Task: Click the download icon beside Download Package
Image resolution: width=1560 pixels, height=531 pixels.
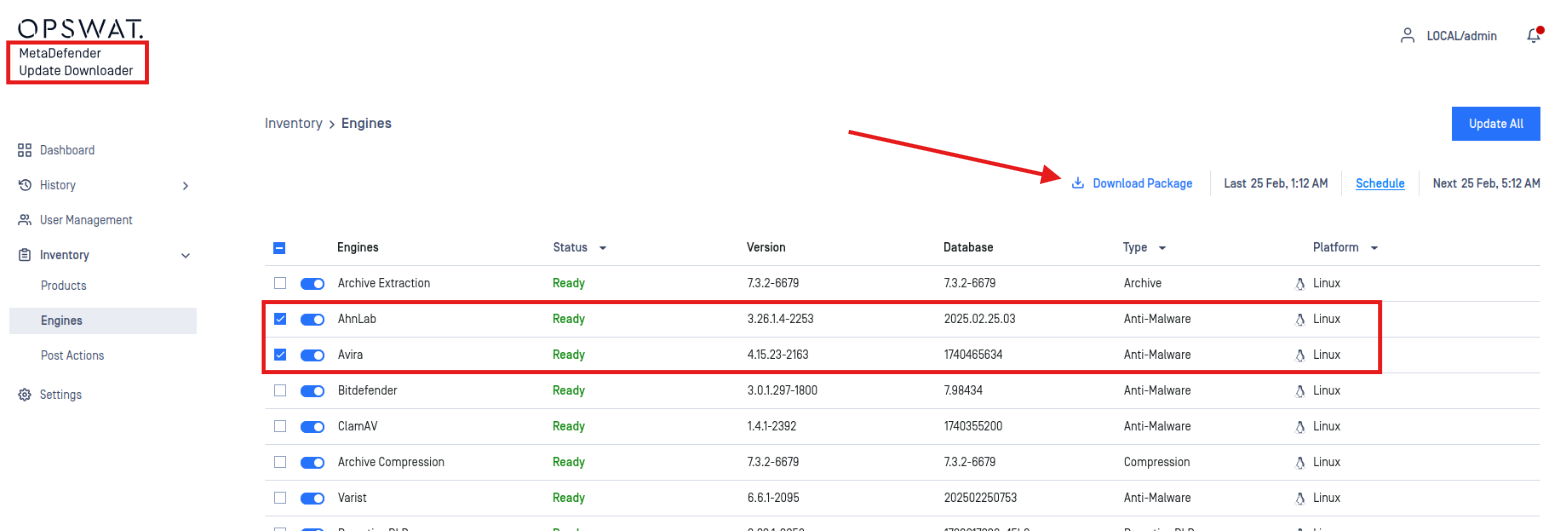Action: [x=1078, y=184]
